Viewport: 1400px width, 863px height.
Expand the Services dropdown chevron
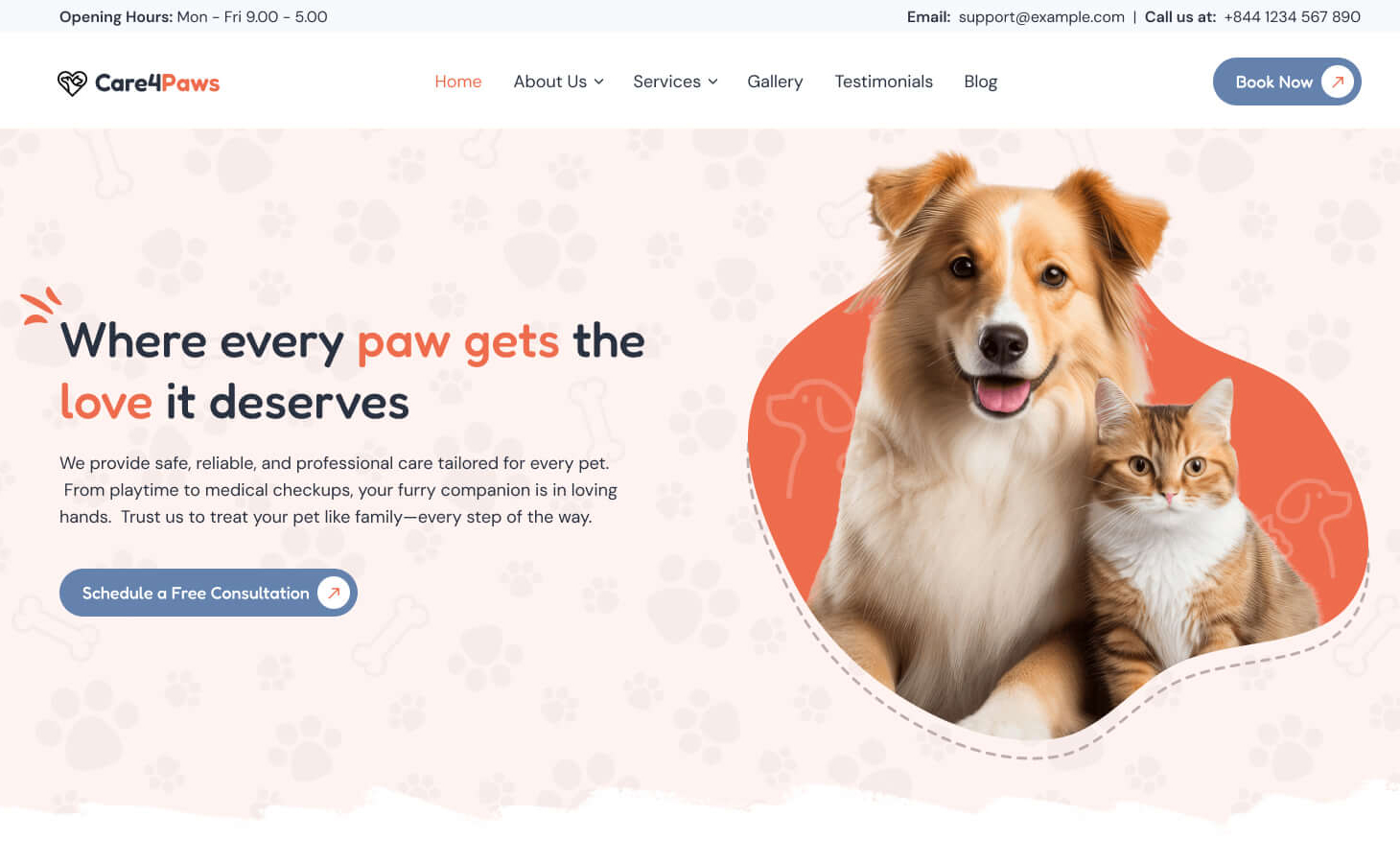[712, 82]
